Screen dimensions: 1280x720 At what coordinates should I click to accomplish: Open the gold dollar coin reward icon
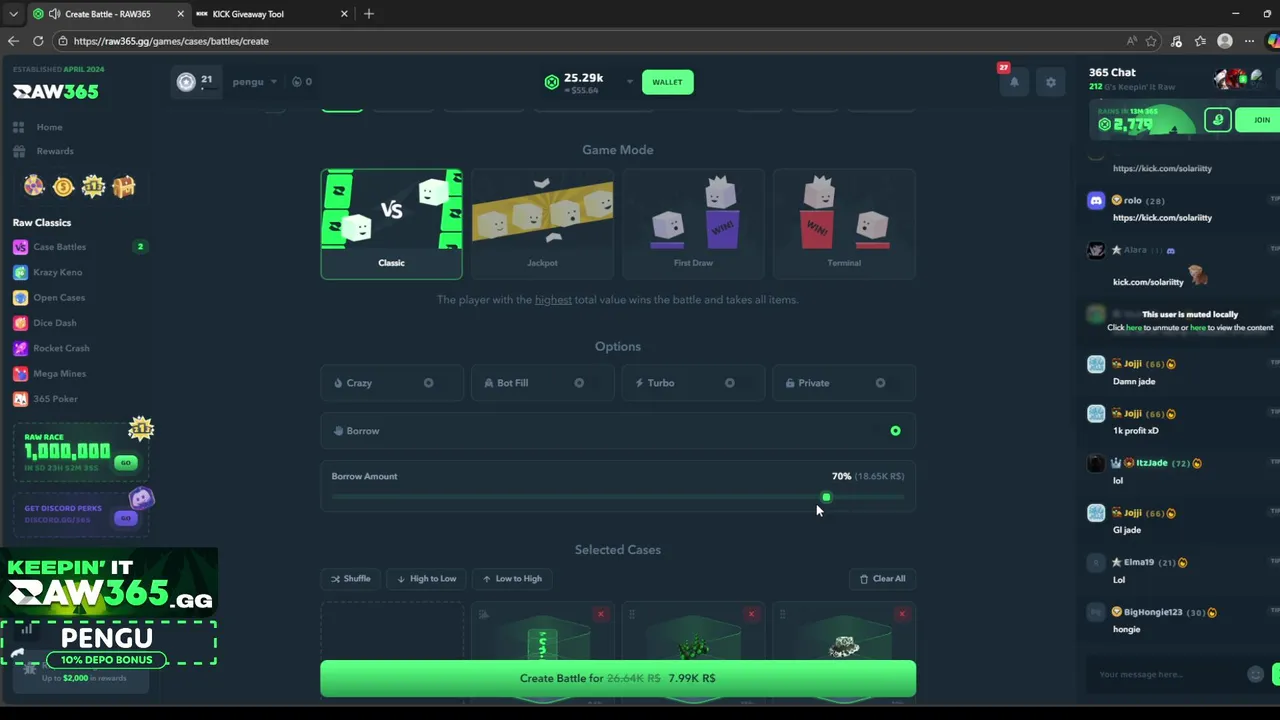tap(64, 186)
